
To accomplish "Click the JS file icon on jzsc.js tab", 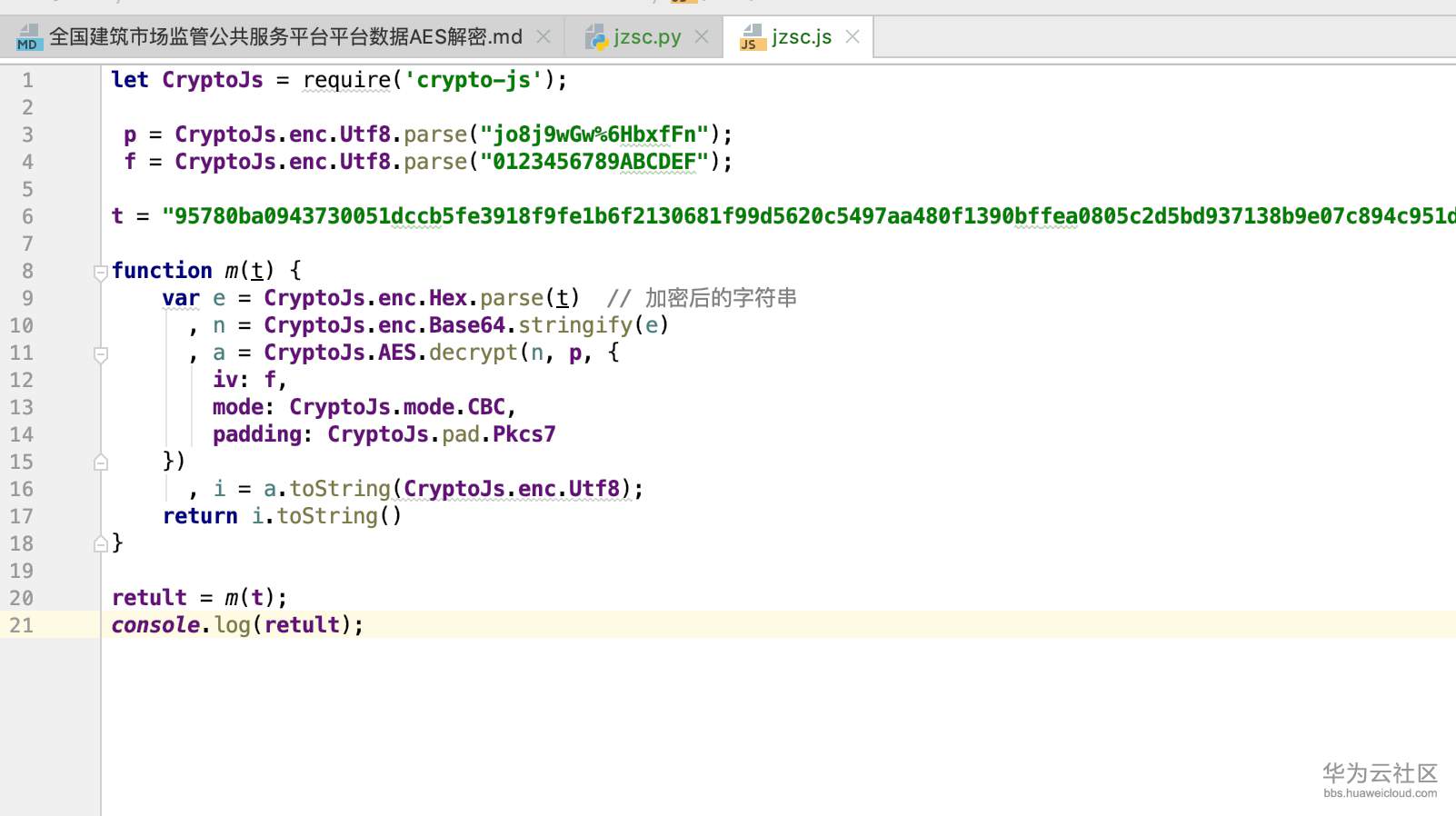I will [x=752, y=37].
